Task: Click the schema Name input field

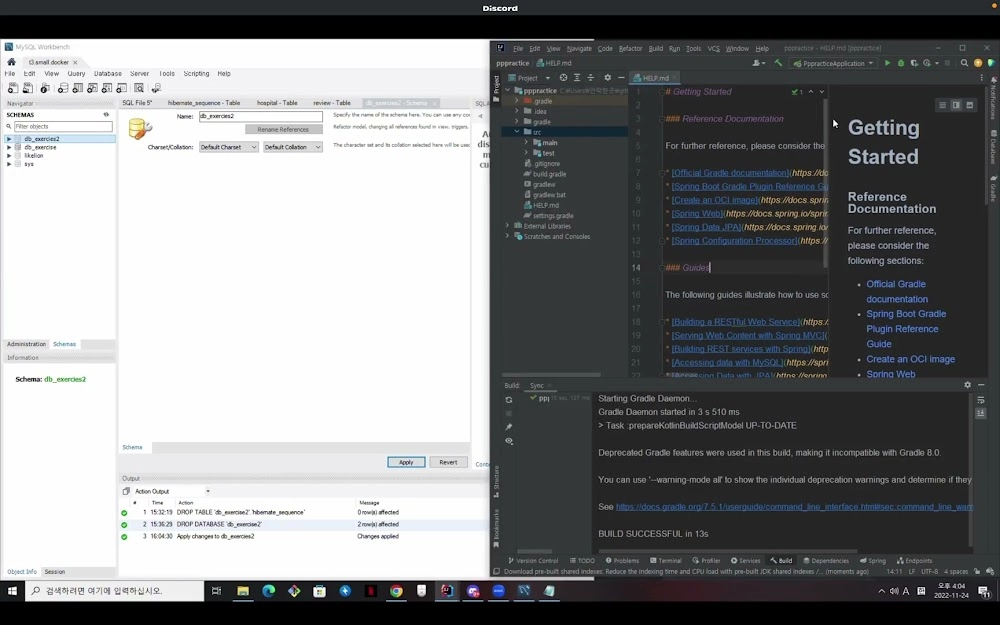Action: click(x=260, y=116)
